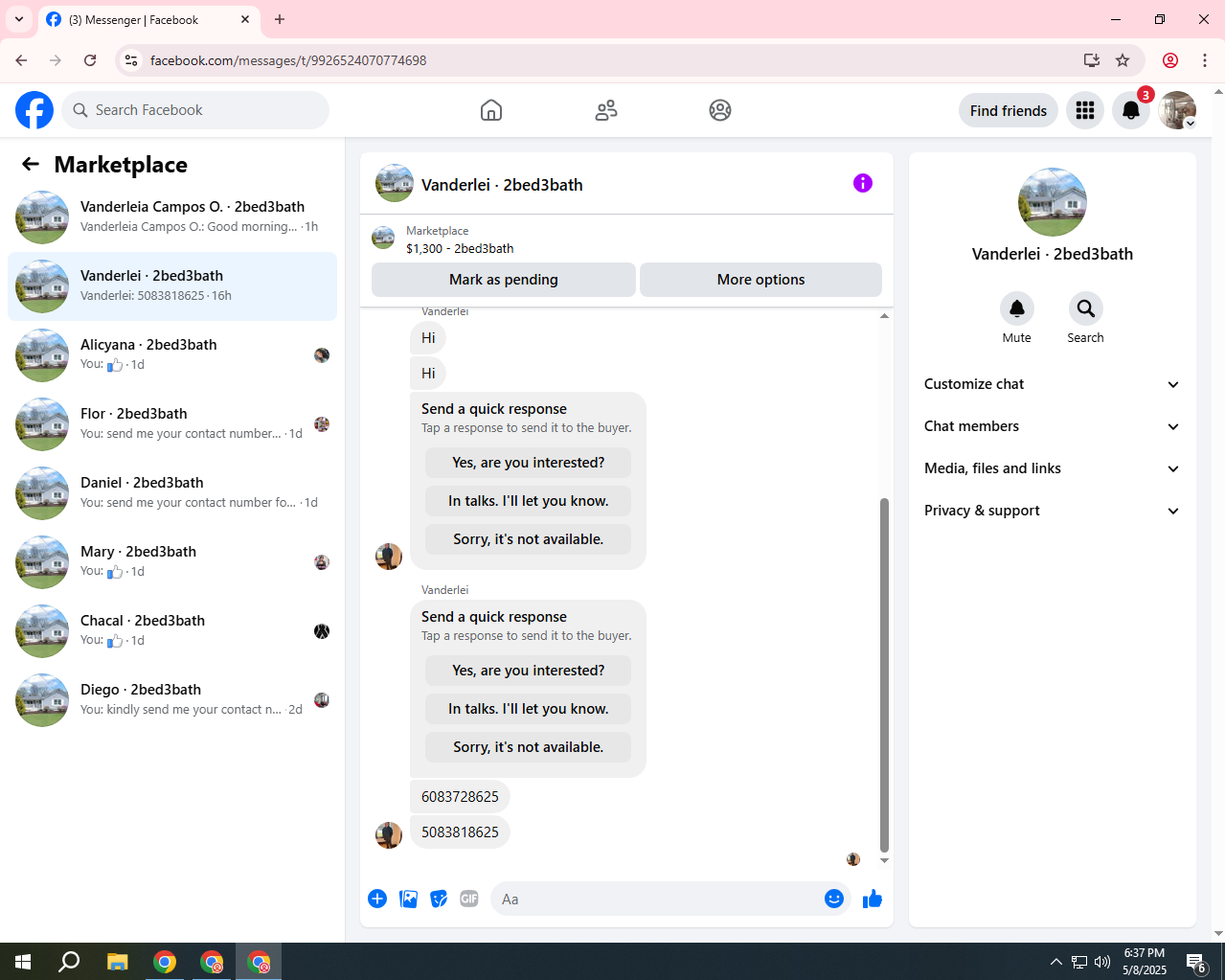
Task: Click the large listing photo in info panel
Action: [x=1053, y=202]
